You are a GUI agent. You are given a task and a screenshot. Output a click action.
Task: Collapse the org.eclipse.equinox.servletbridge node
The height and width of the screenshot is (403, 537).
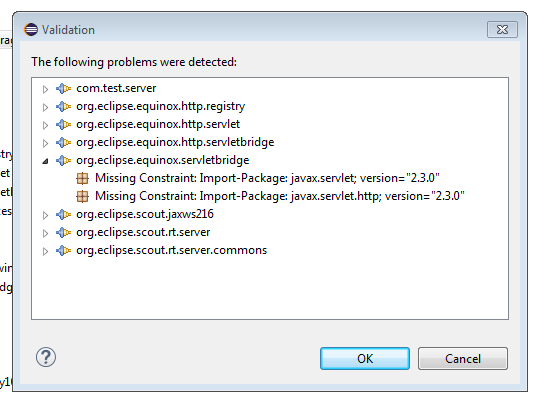[45, 161]
